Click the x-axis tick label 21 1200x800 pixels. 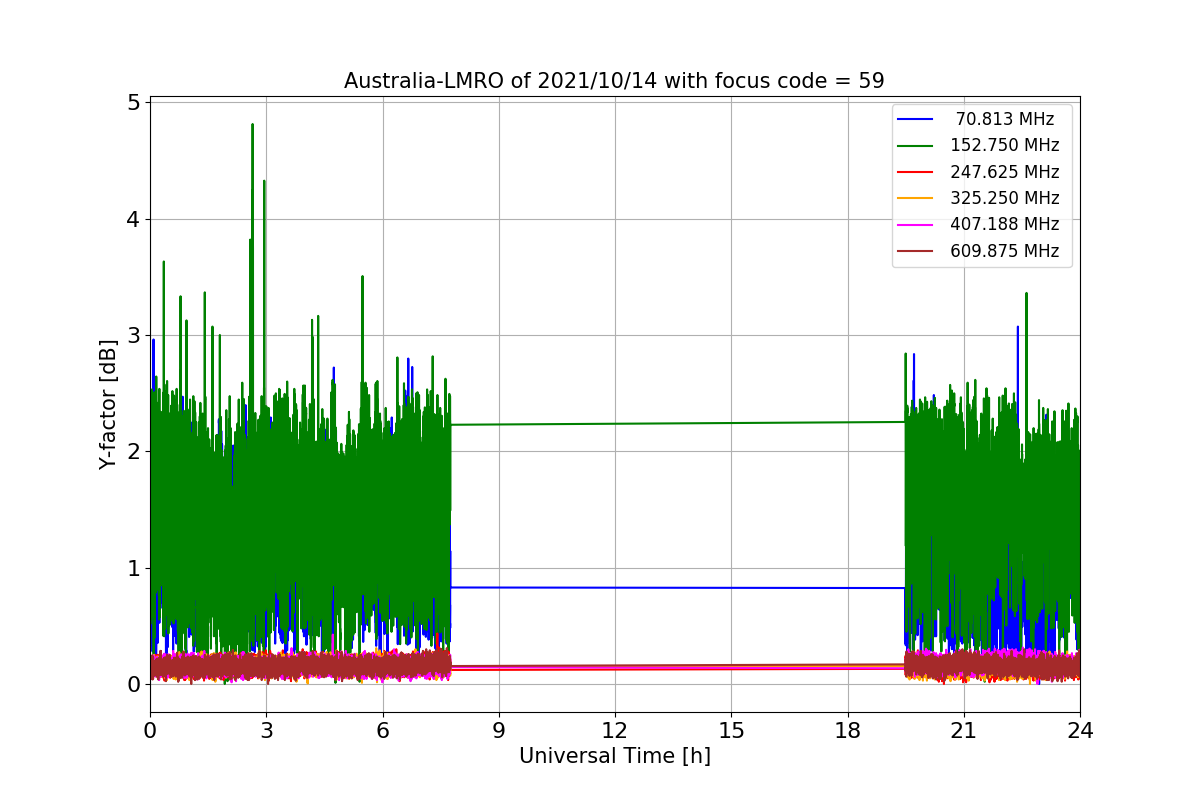pos(964,730)
